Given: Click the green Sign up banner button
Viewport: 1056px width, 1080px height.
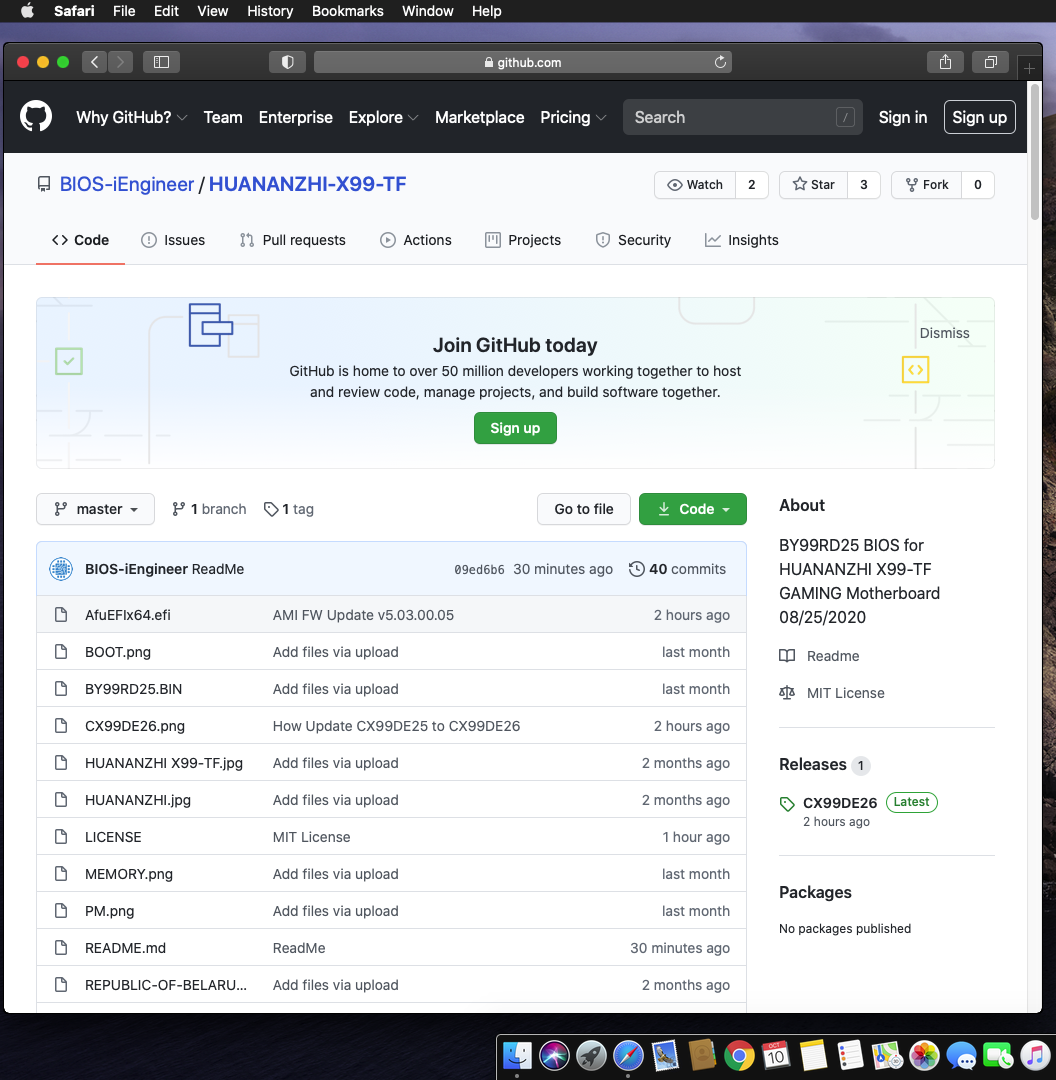Looking at the screenshot, I should [x=515, y=428].
